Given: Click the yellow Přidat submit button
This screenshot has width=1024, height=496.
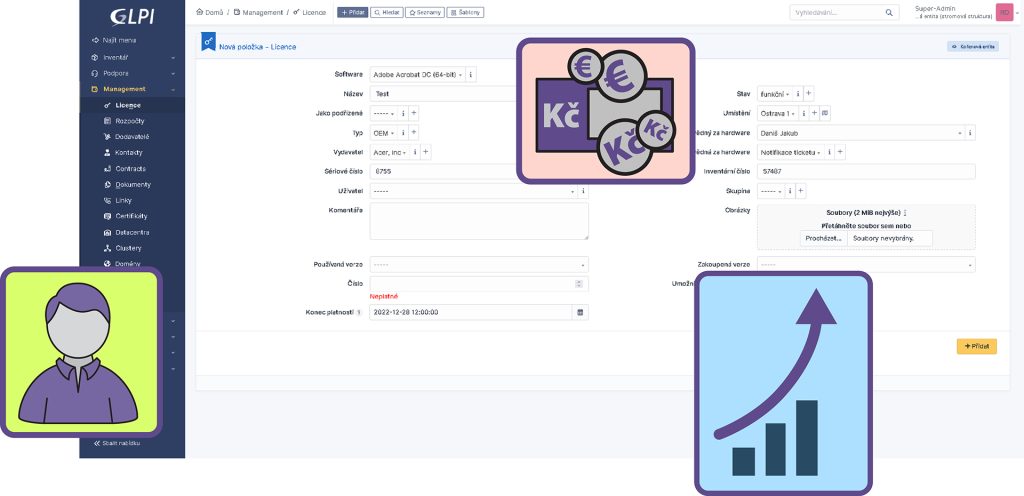Looking at the screenshot, I should pos(976,346).
